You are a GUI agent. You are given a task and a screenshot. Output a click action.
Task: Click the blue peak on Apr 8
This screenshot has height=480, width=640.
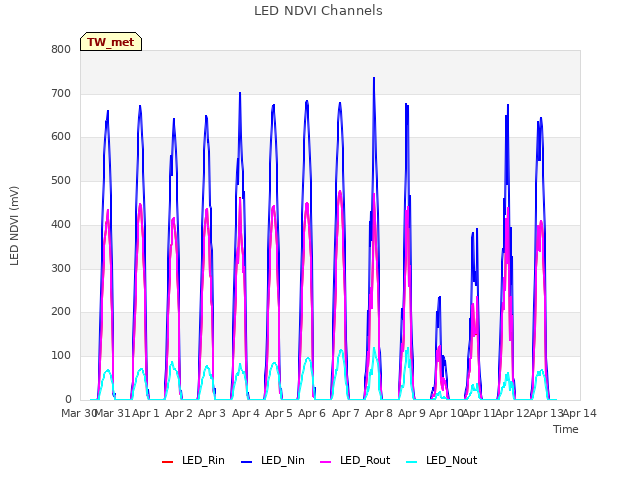pos(374,78)
